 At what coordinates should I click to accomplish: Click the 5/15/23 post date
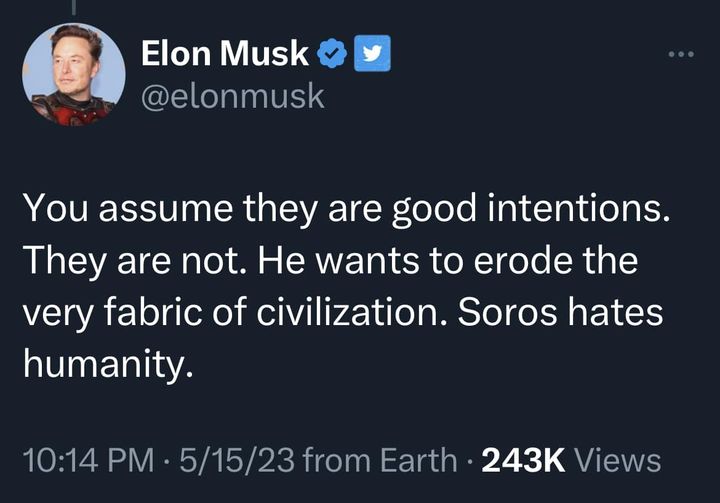click(x=237, y=460)
